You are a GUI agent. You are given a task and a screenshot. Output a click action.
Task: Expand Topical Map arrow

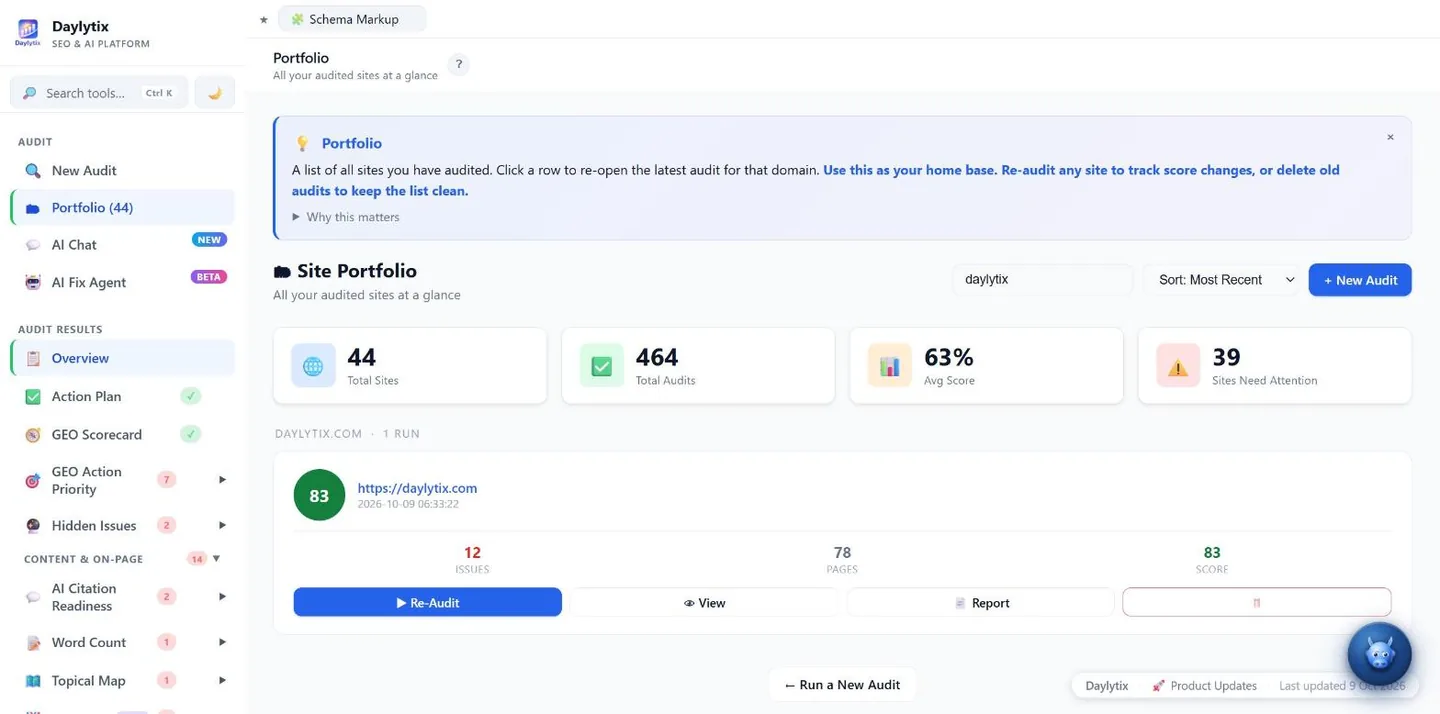tap(222, 680)
